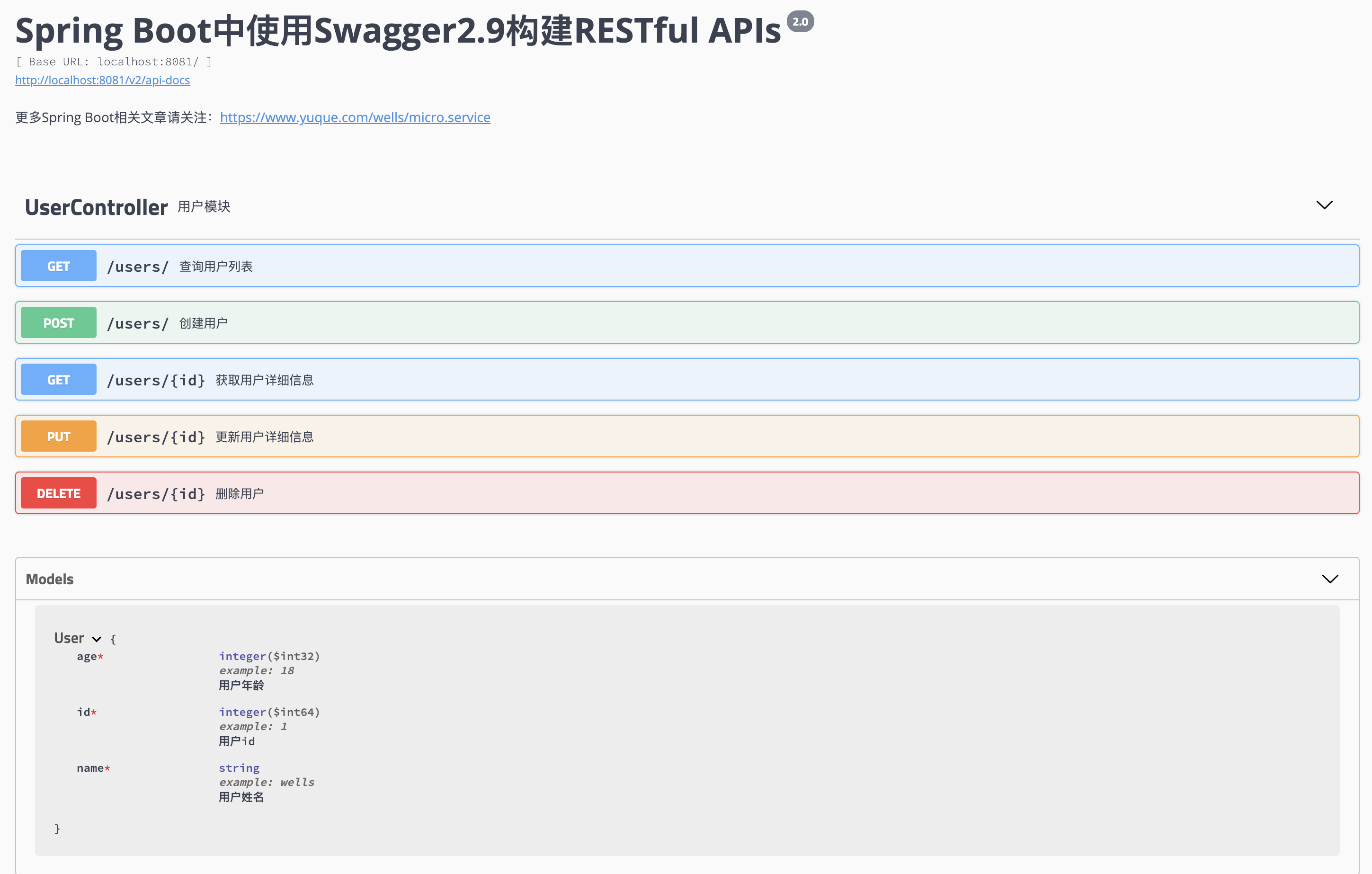The width and height of the screenshot is (1372, 874).
Task: Click the Models section heading
Action: 50,580
